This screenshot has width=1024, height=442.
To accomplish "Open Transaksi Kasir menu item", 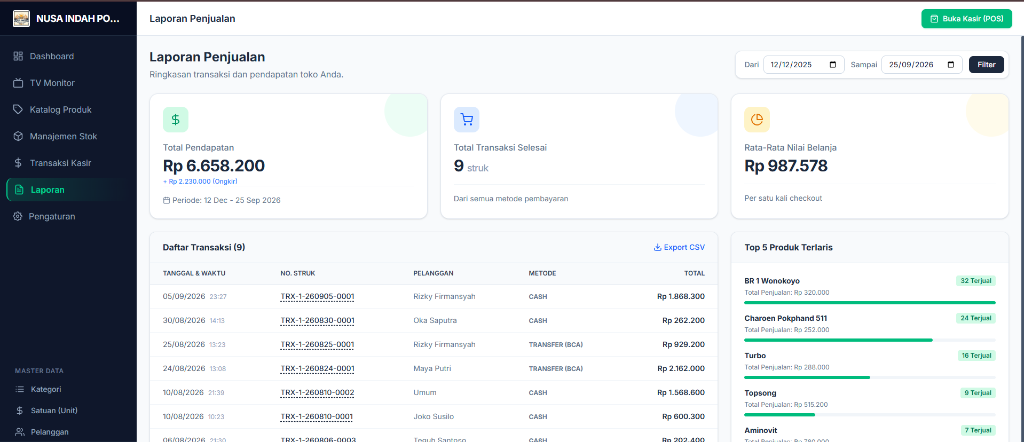I will [x=68, y=163].
